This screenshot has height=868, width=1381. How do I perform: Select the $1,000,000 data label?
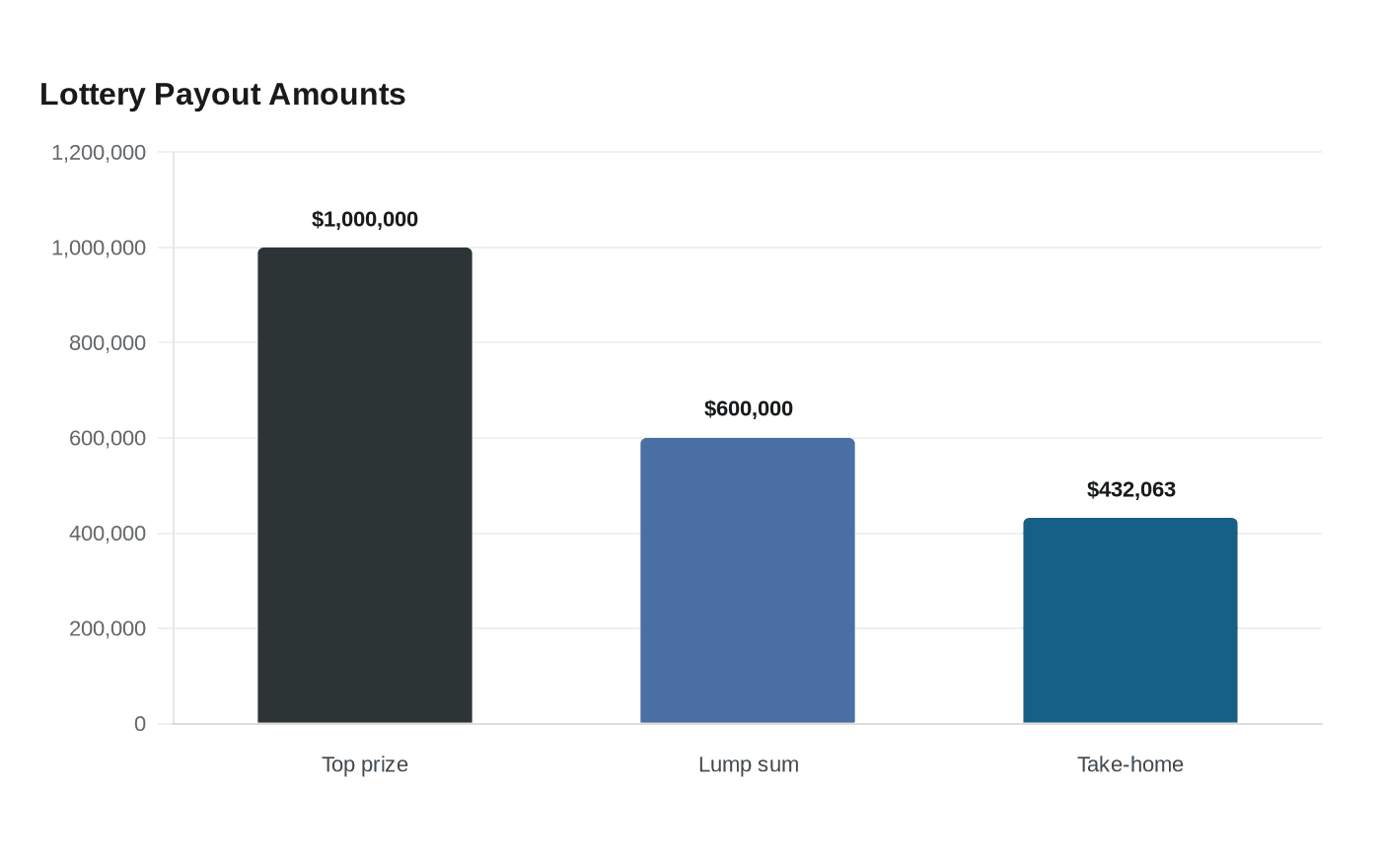click(365, 219)
